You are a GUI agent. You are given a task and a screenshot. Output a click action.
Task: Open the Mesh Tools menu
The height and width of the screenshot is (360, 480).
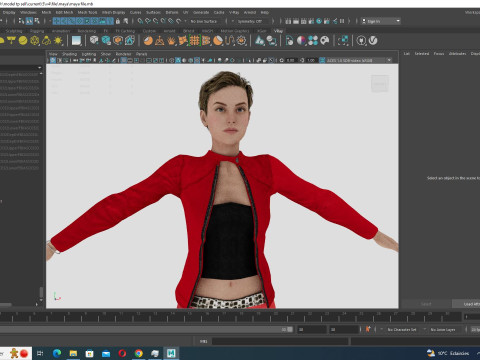coord(87,12)
